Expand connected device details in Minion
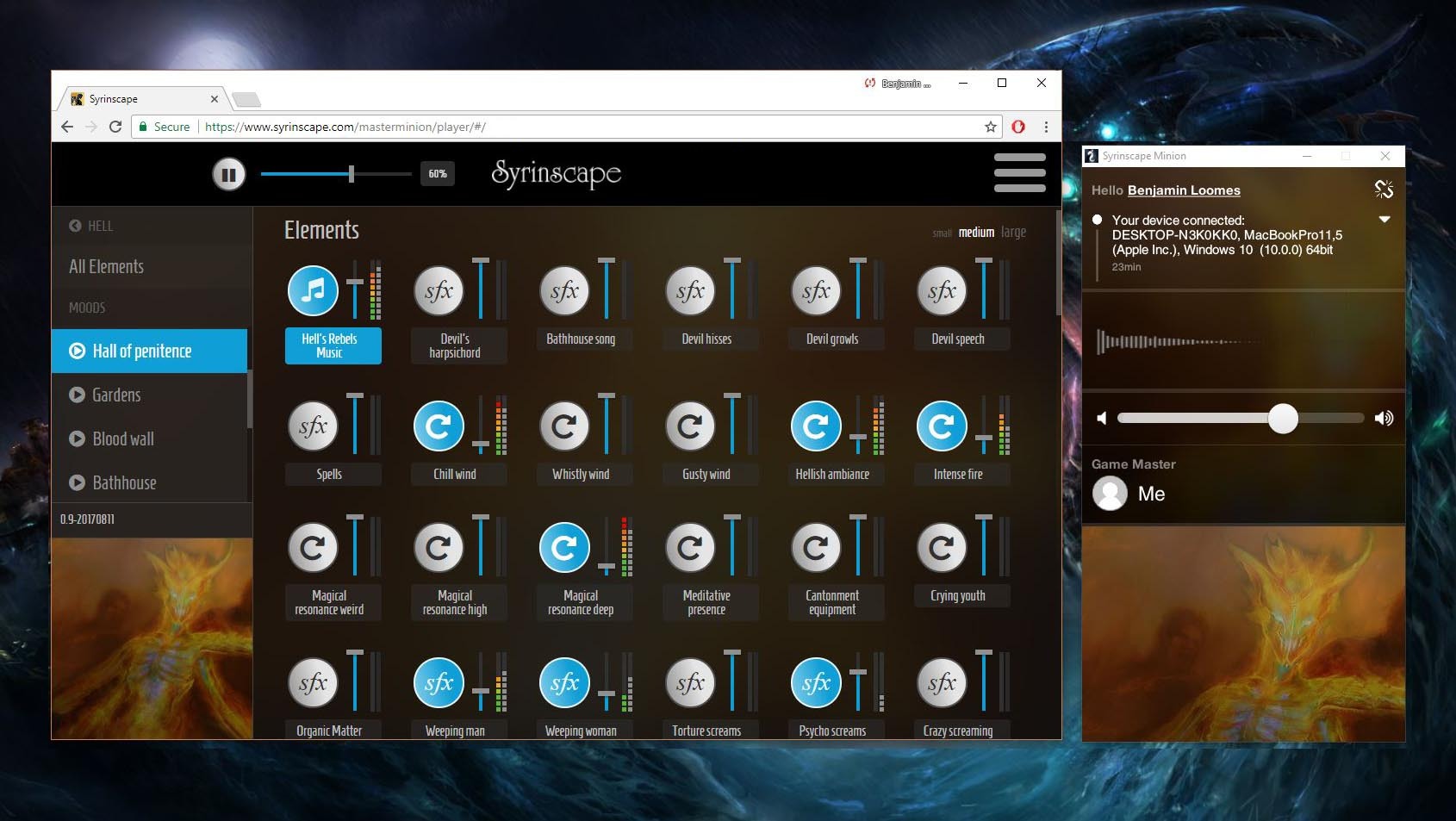This screenshot has width=1456, height=821. pos(1384,220)
